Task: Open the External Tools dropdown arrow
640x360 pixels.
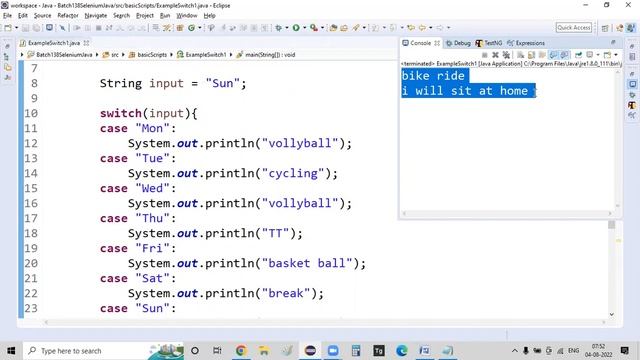Action: (x=322, y=28)
